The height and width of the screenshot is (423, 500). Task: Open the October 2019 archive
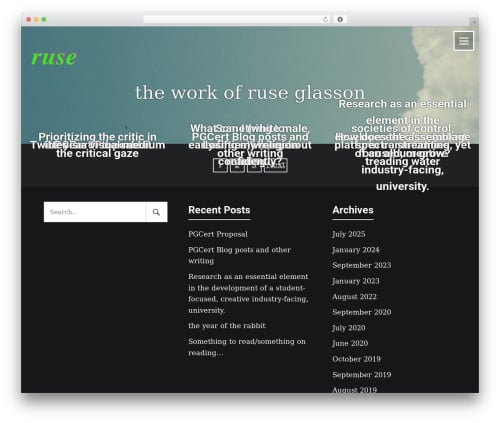pos(356,359)
